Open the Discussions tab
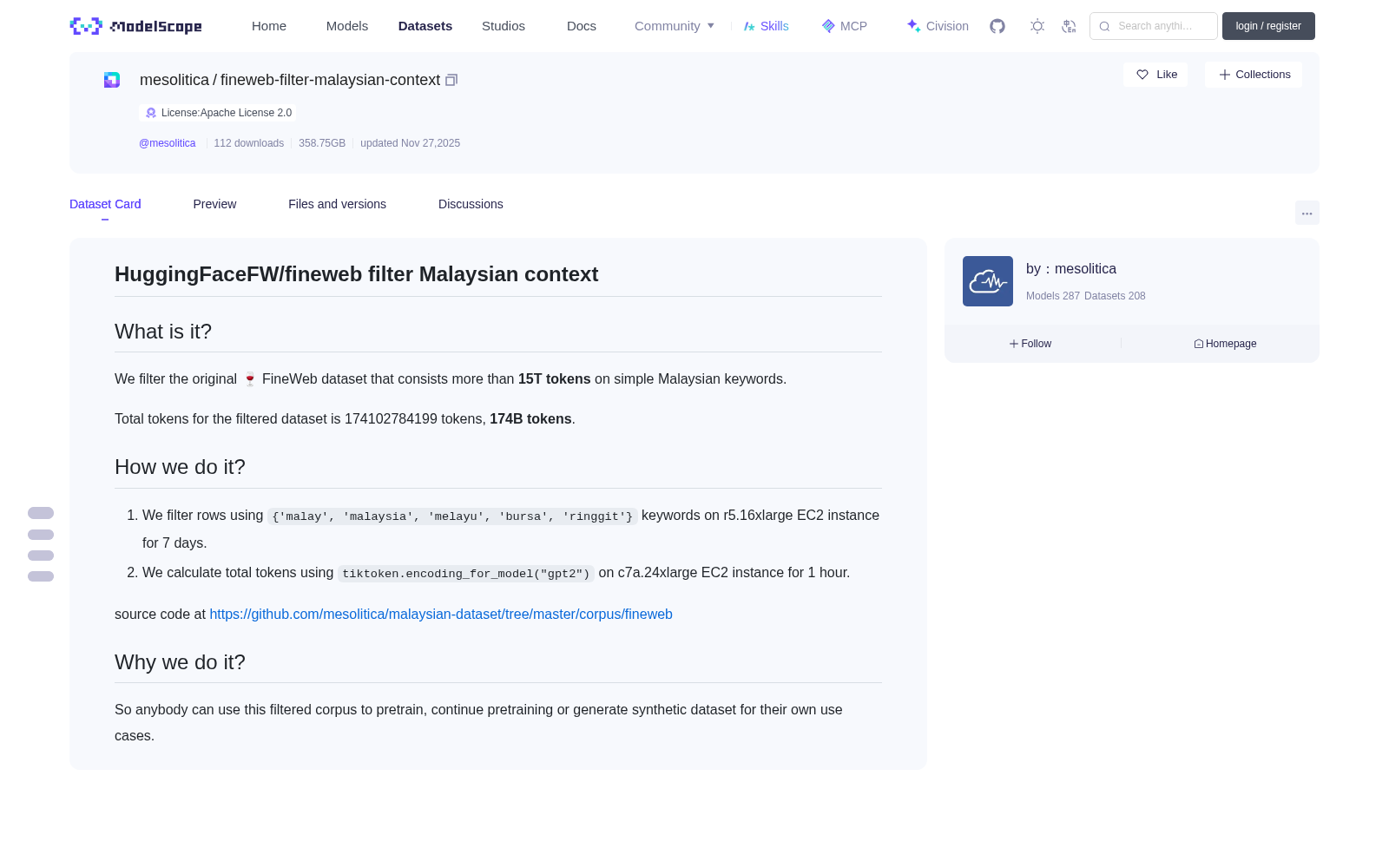Image resolution: width=1389 pixels, height=868 pixels. (471, 204)
